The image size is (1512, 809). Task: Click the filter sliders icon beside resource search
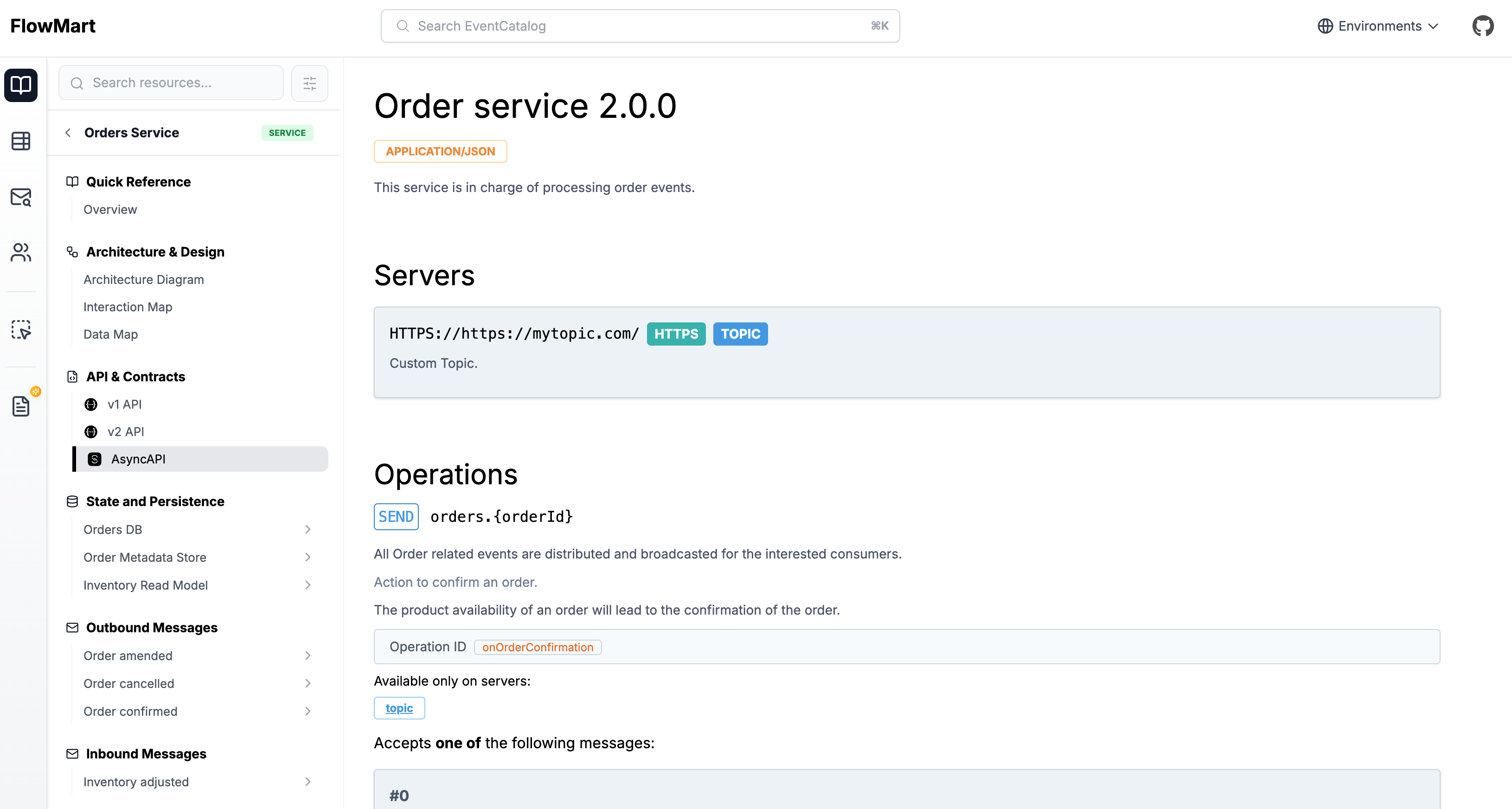(x=309, y=83)
